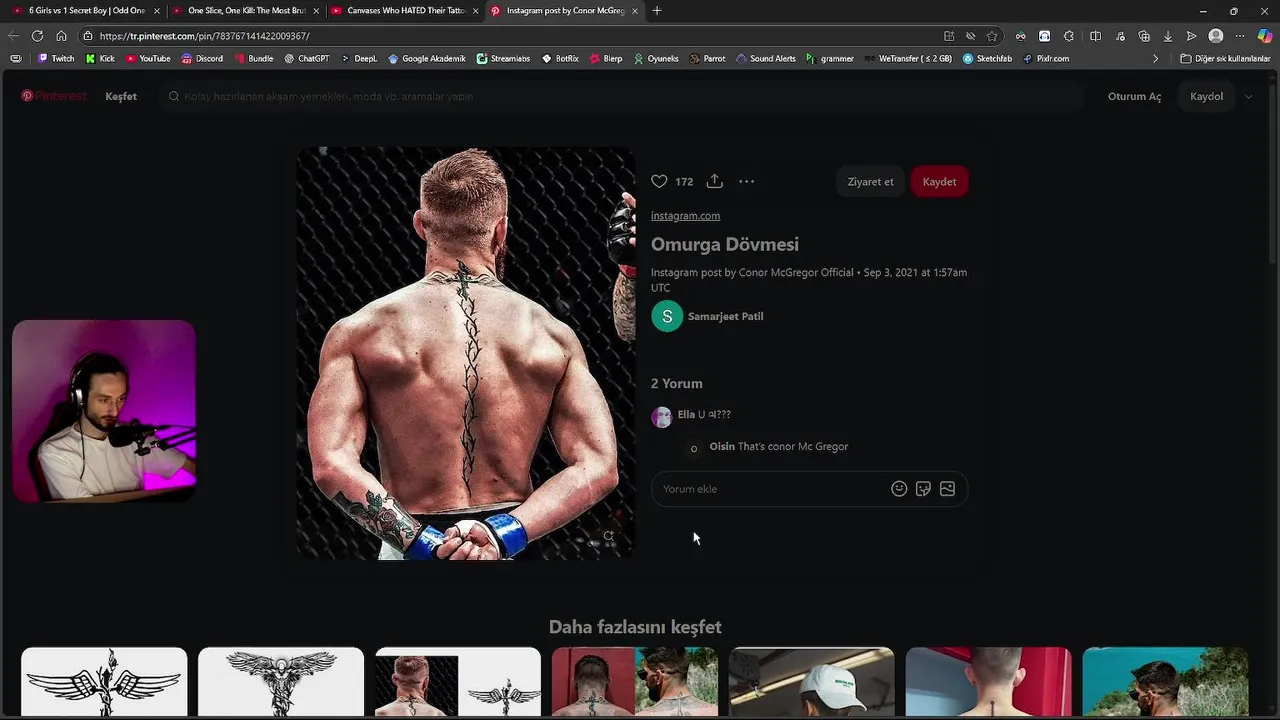1280x720 pixels.
Task: Open the Collections icon in the browser toolbar
Action: 1144,36
